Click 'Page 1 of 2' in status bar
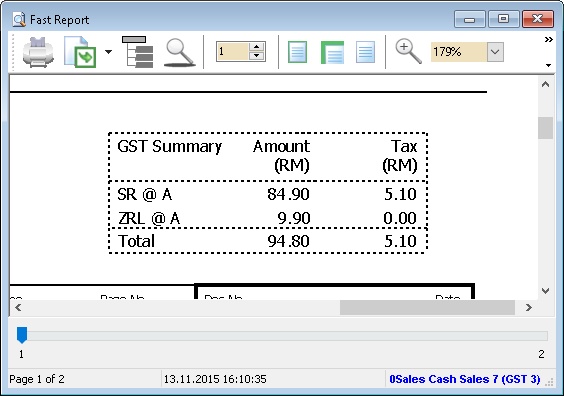564x396 pixels. point(37,379)
